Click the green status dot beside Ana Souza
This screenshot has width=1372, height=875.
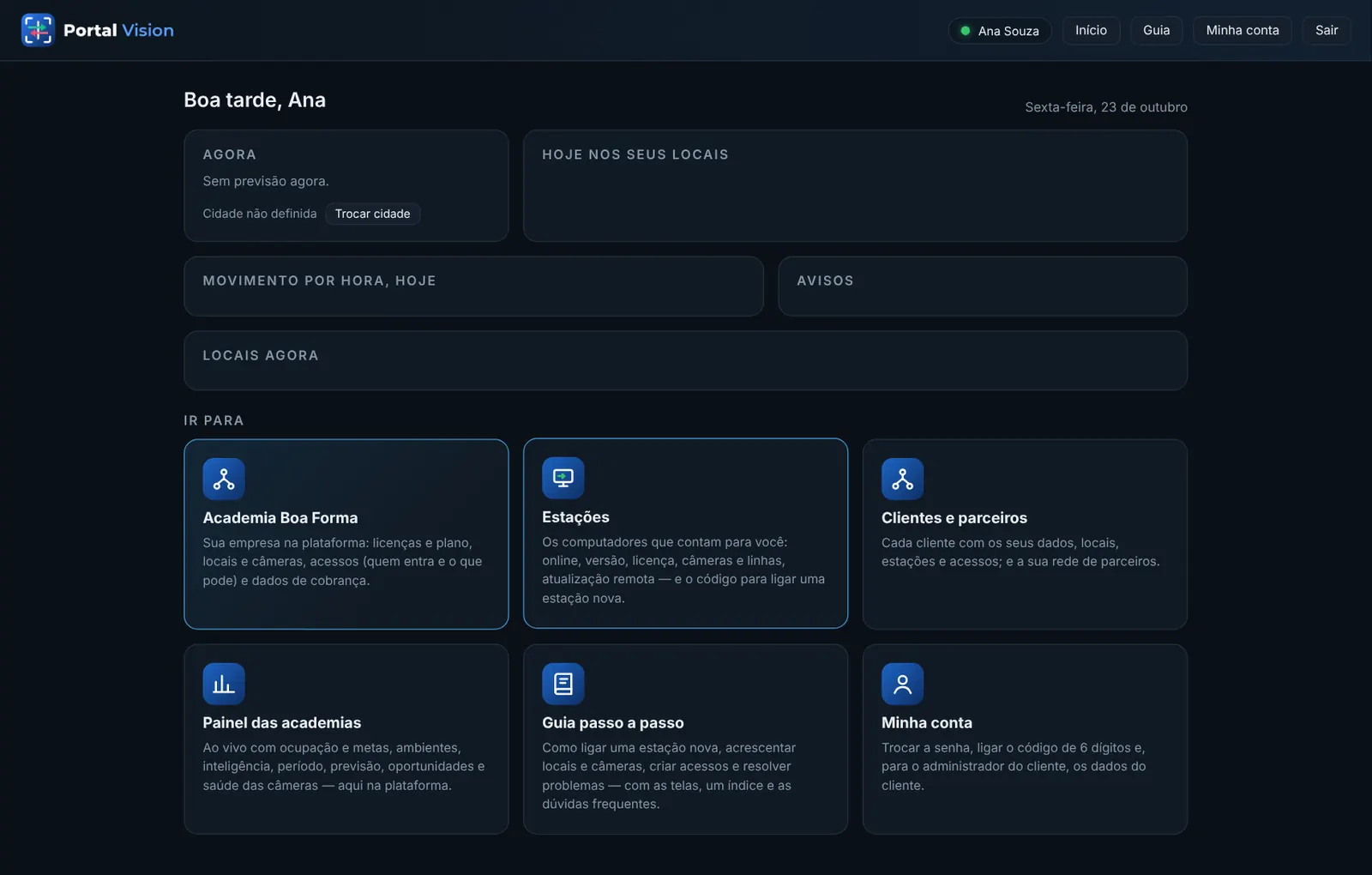[966, 31]
